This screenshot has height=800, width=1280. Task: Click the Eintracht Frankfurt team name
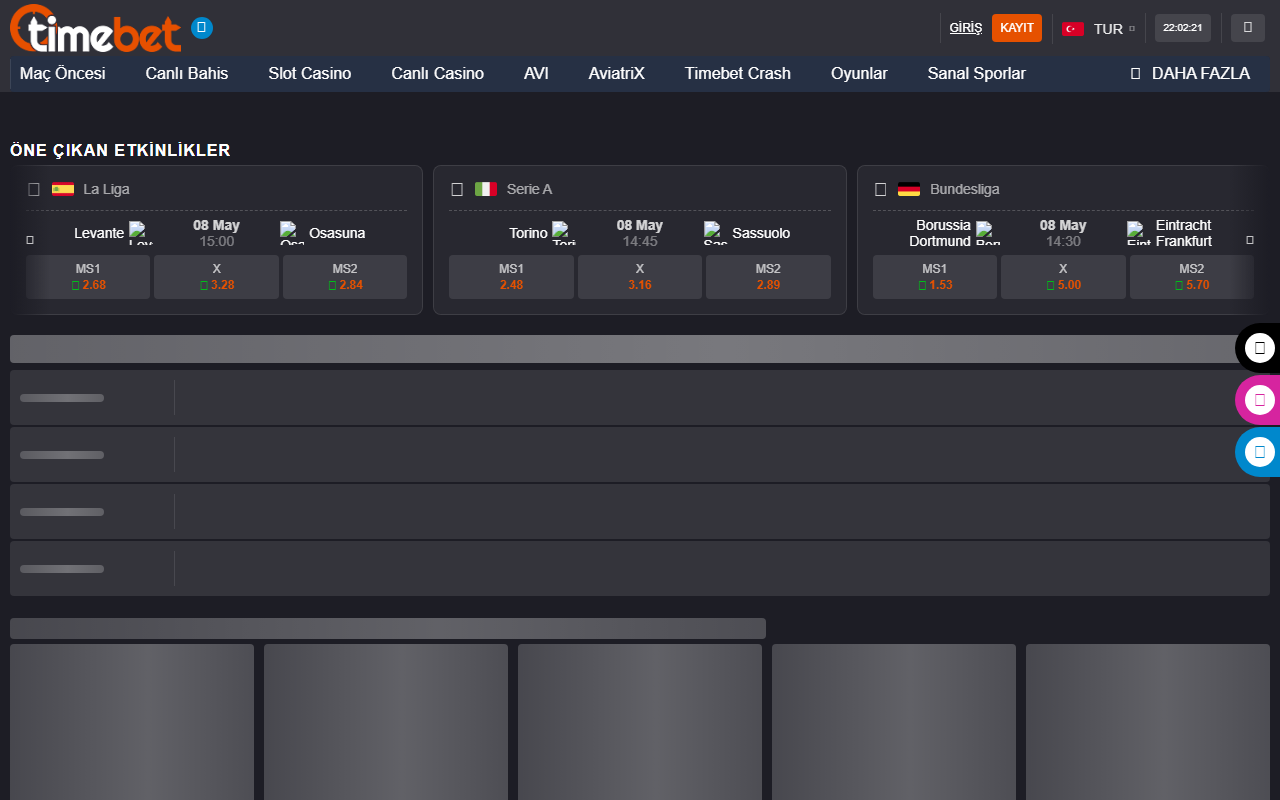click(x=1184, y=233)
